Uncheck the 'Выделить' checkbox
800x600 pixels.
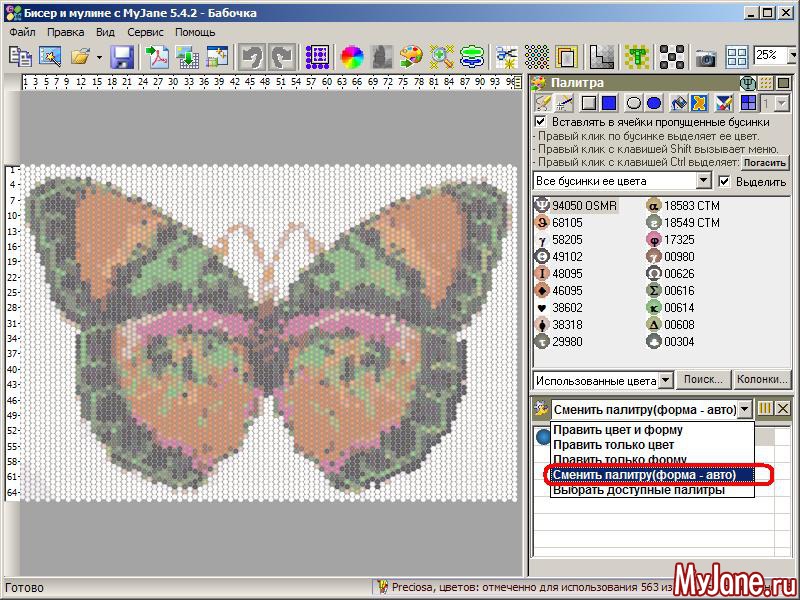click(725, 182)
